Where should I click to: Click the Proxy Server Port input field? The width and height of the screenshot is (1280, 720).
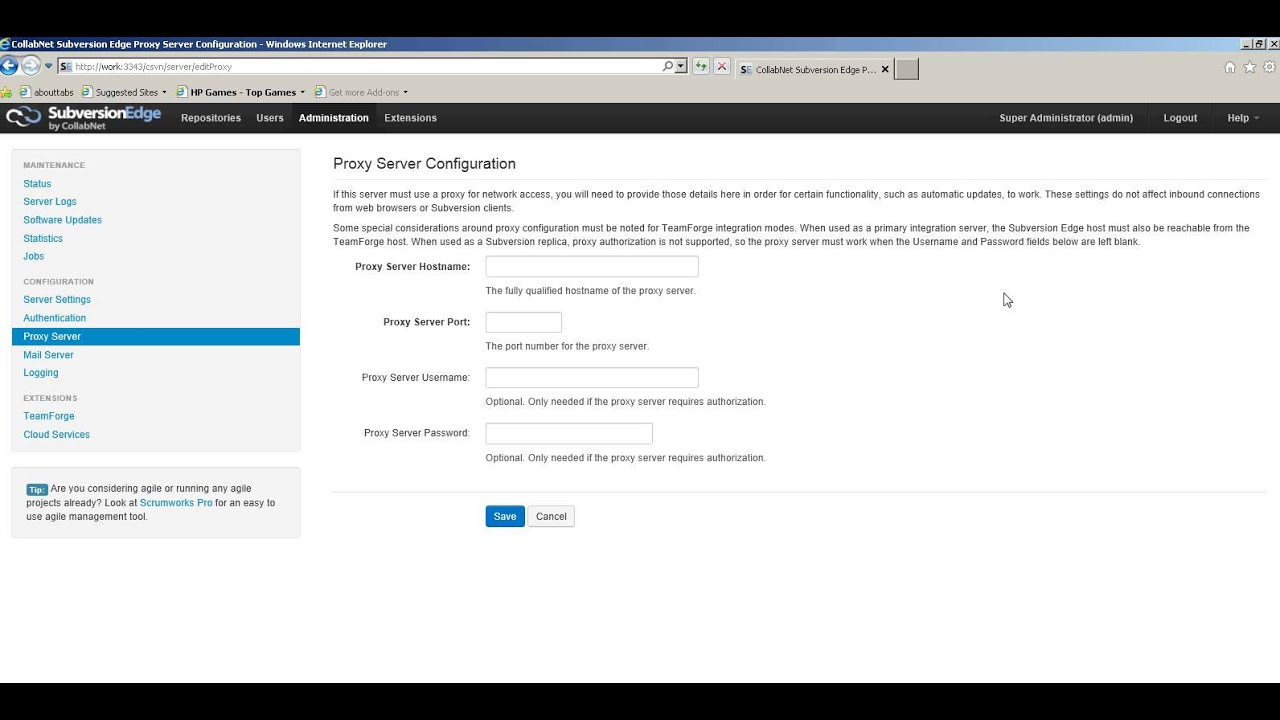click(x=523, y=322)
